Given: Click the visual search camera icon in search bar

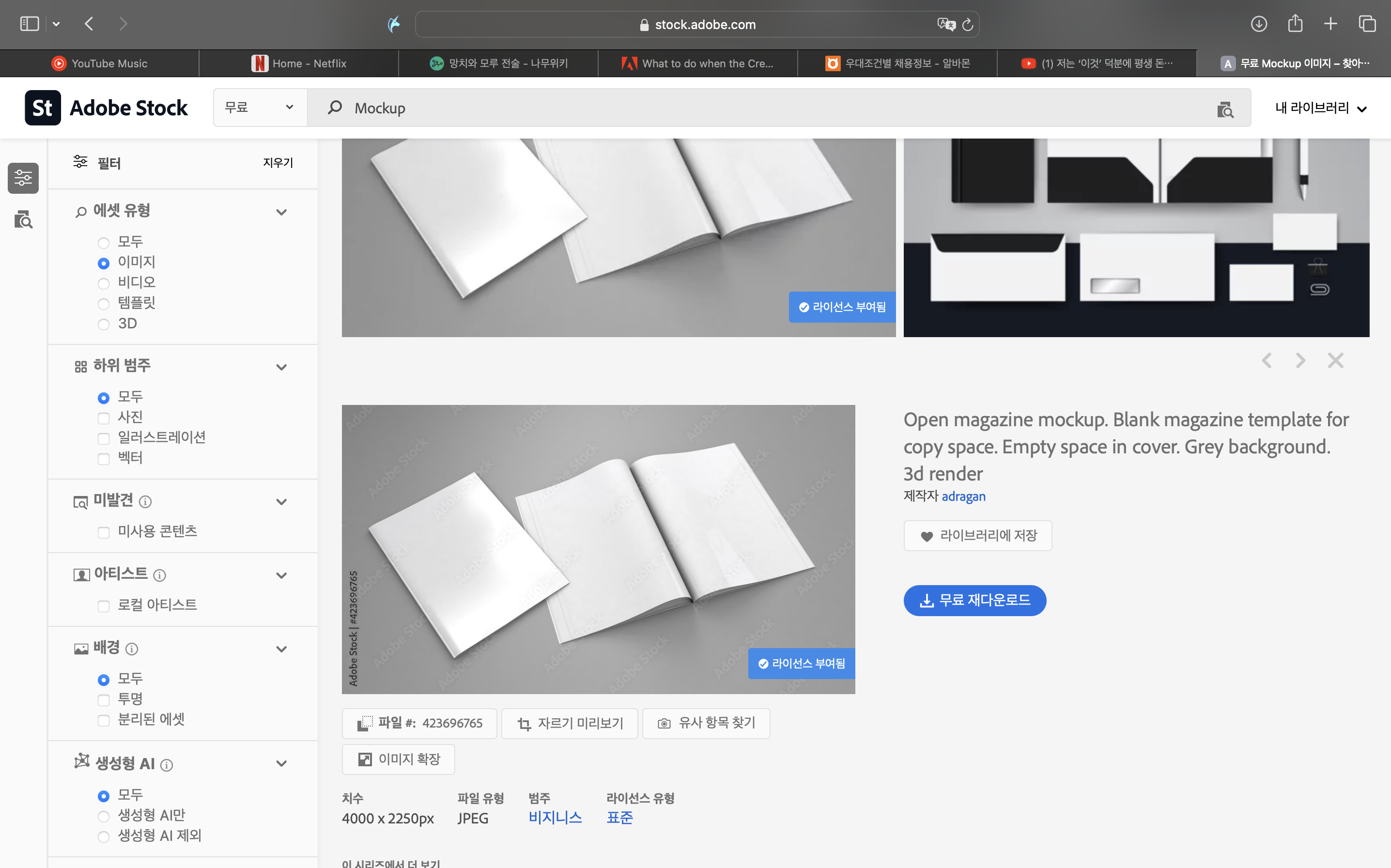Looking at the screenshot, I should [1224, 109].
